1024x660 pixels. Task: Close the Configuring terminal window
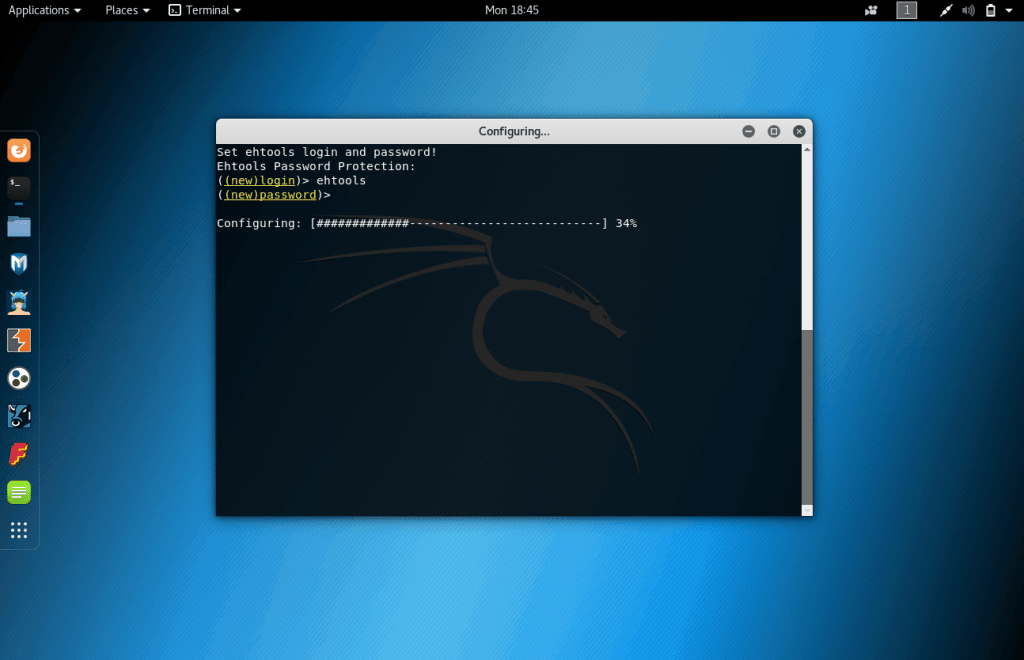[x=799, y=131]
